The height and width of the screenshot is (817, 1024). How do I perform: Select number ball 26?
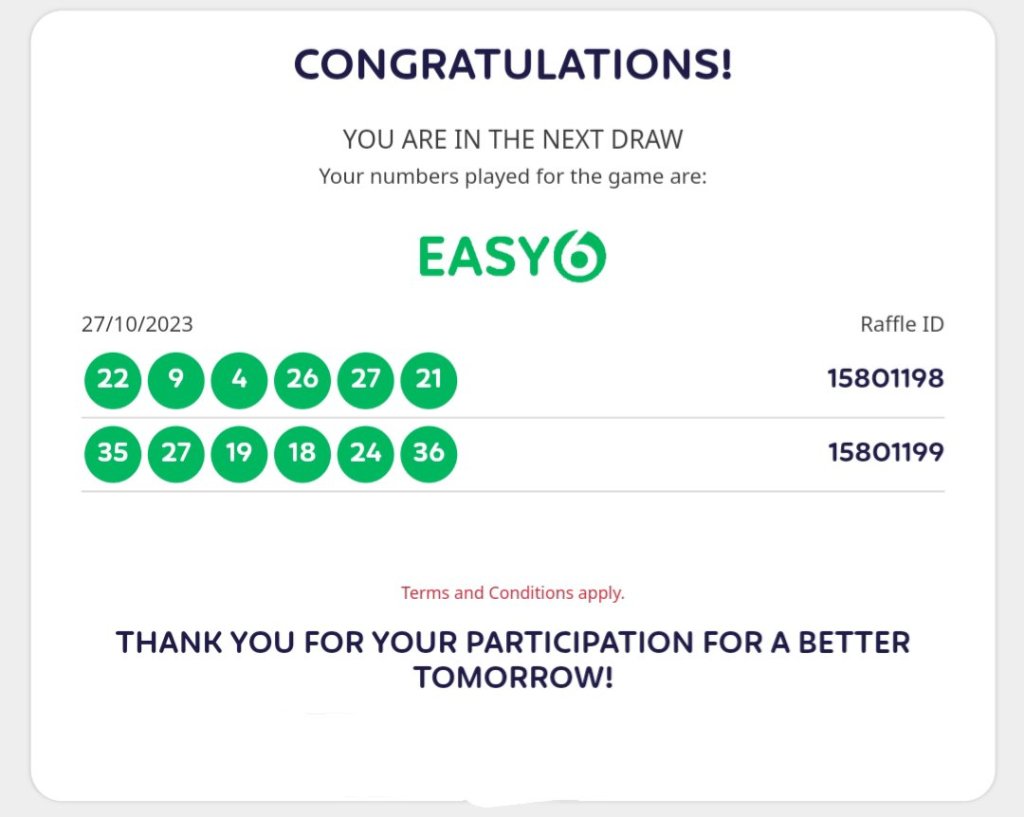pyautogui.click(x=302, y=379)
